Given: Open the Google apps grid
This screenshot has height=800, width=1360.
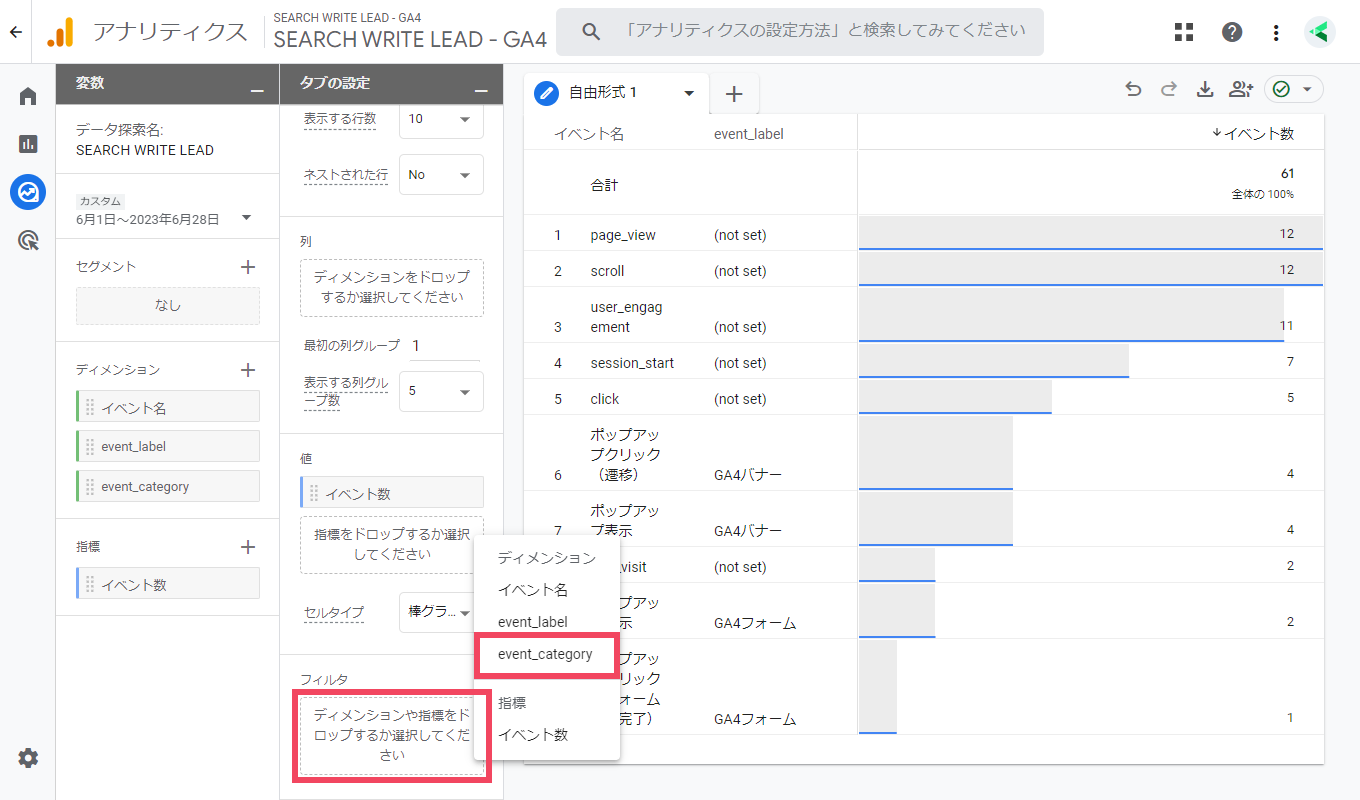Looking at the screenshot, I should [1184, 32].
